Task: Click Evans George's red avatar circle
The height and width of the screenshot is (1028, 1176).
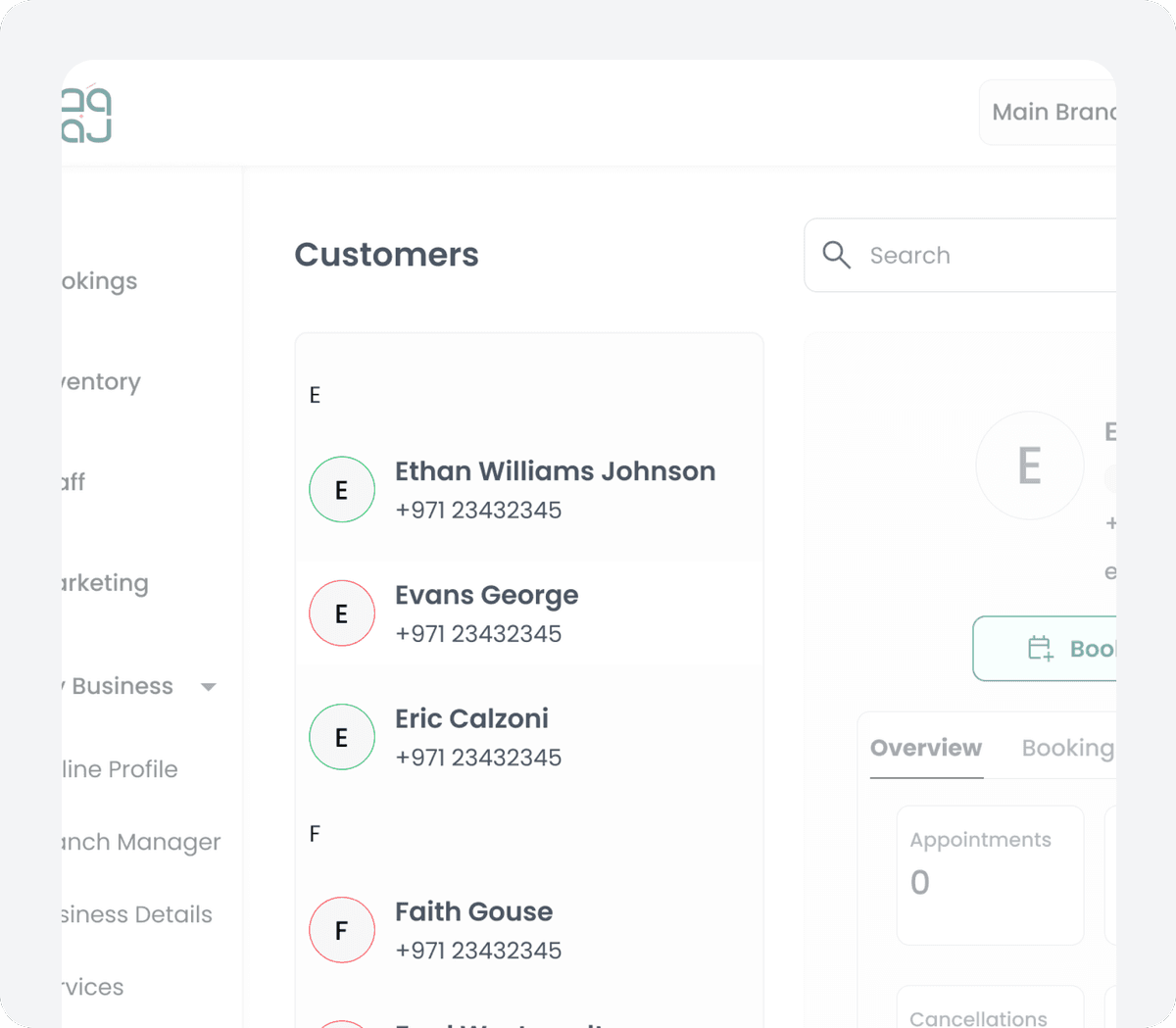Action: 342,613
